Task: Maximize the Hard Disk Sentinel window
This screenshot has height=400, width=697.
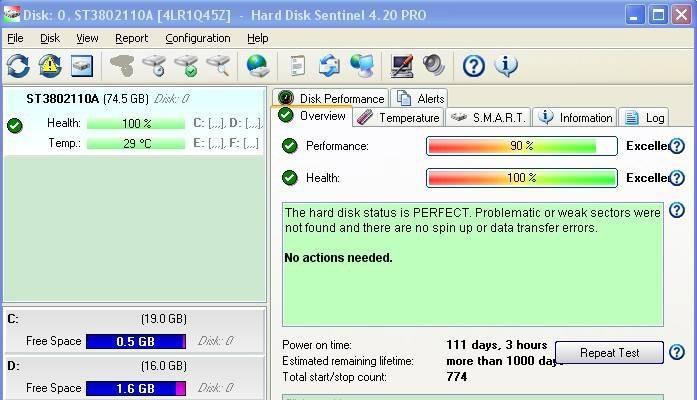Action: (x=658, y=15)
